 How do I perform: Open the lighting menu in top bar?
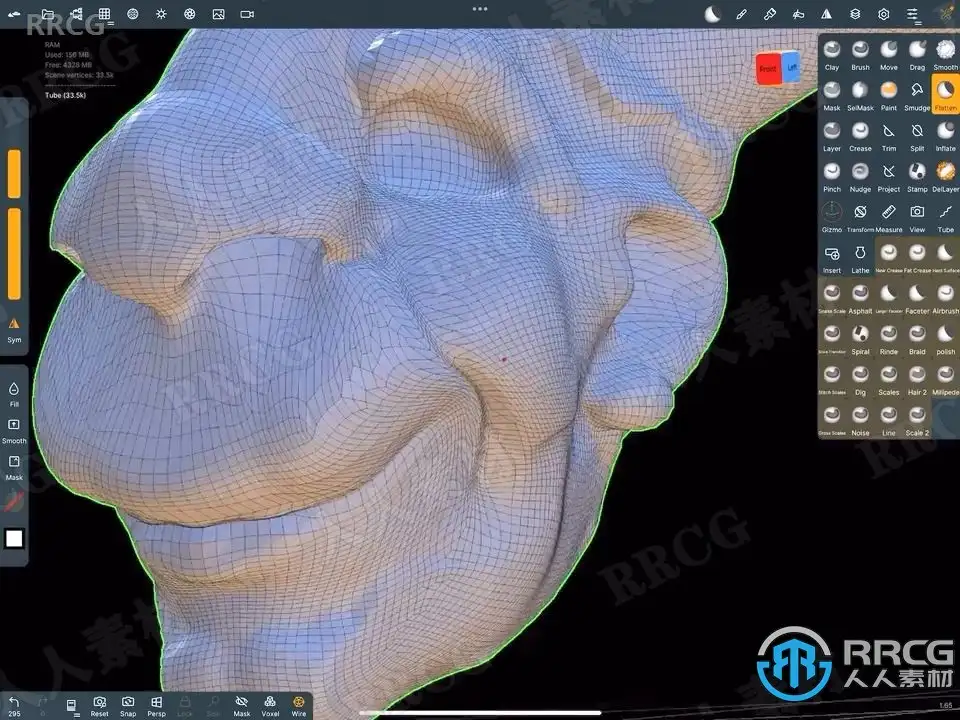tap(161, 13)
